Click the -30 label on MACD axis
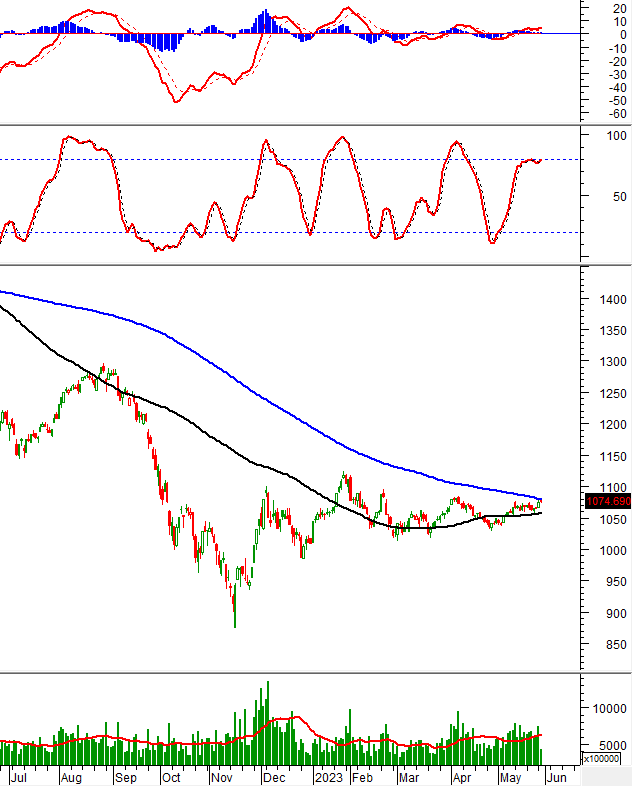The image size is (632, 786). pyautogui.click(x=617, y=75)
